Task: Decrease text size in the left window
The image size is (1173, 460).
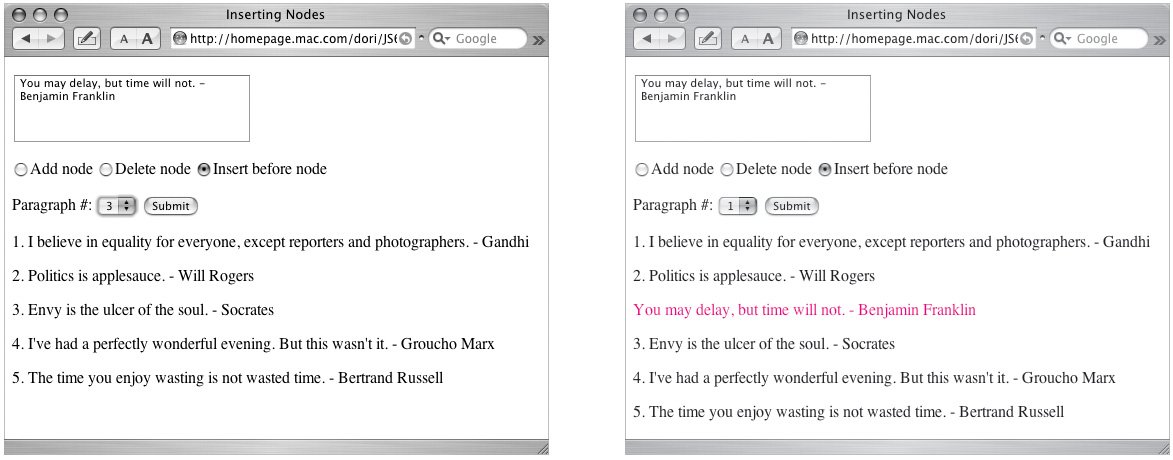Action: click(x=124, y=39)
